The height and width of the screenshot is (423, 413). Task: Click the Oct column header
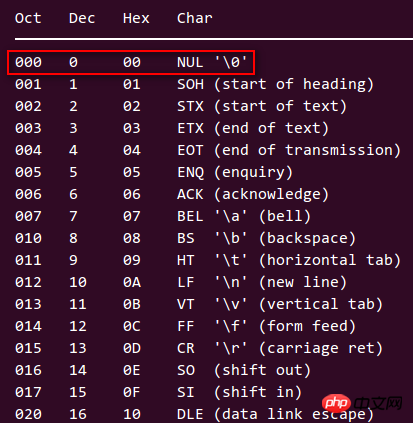pyautogui.click(x=28, y=18)
